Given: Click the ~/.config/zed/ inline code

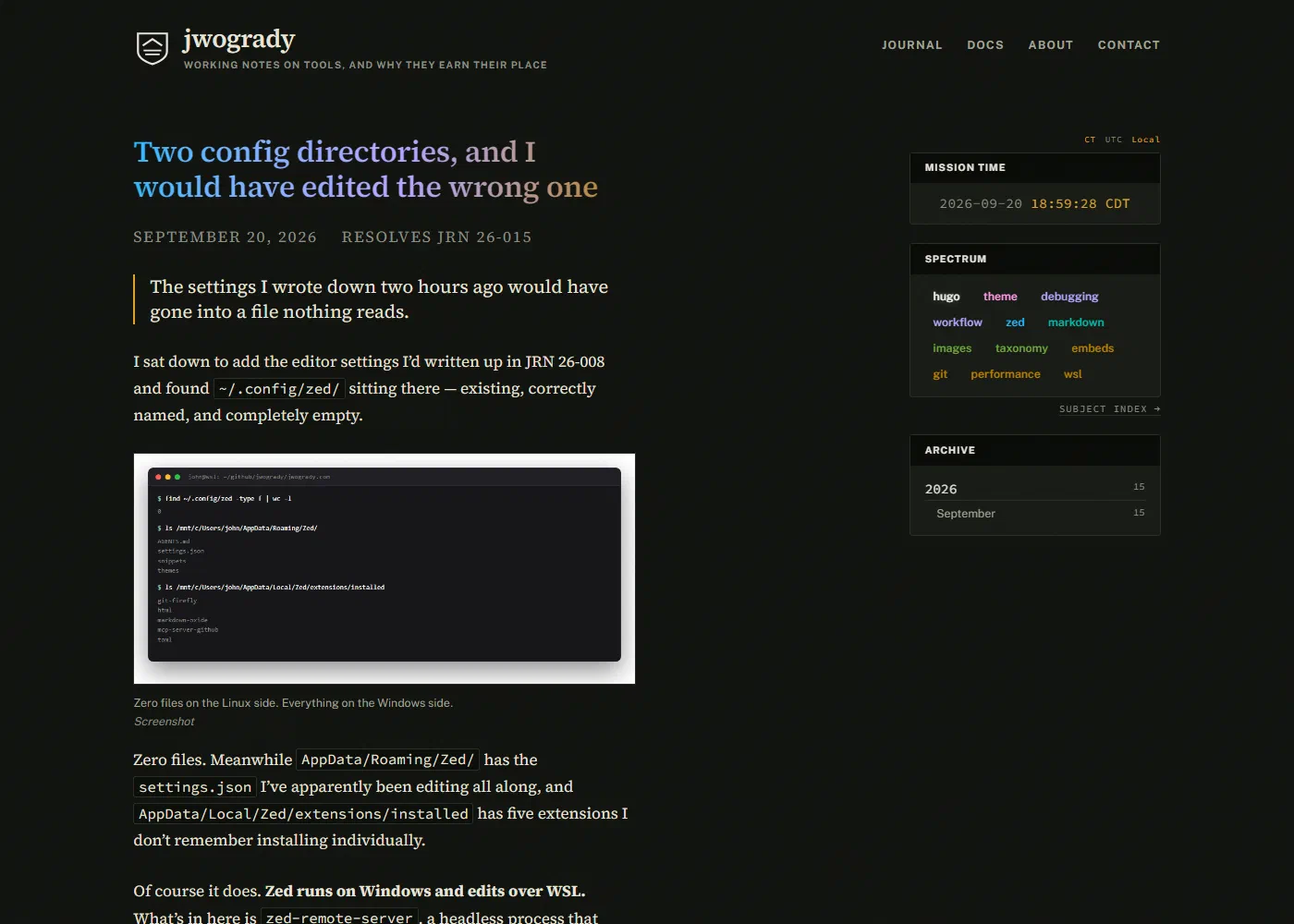Looking at the screenshot, I should [279, 389].
